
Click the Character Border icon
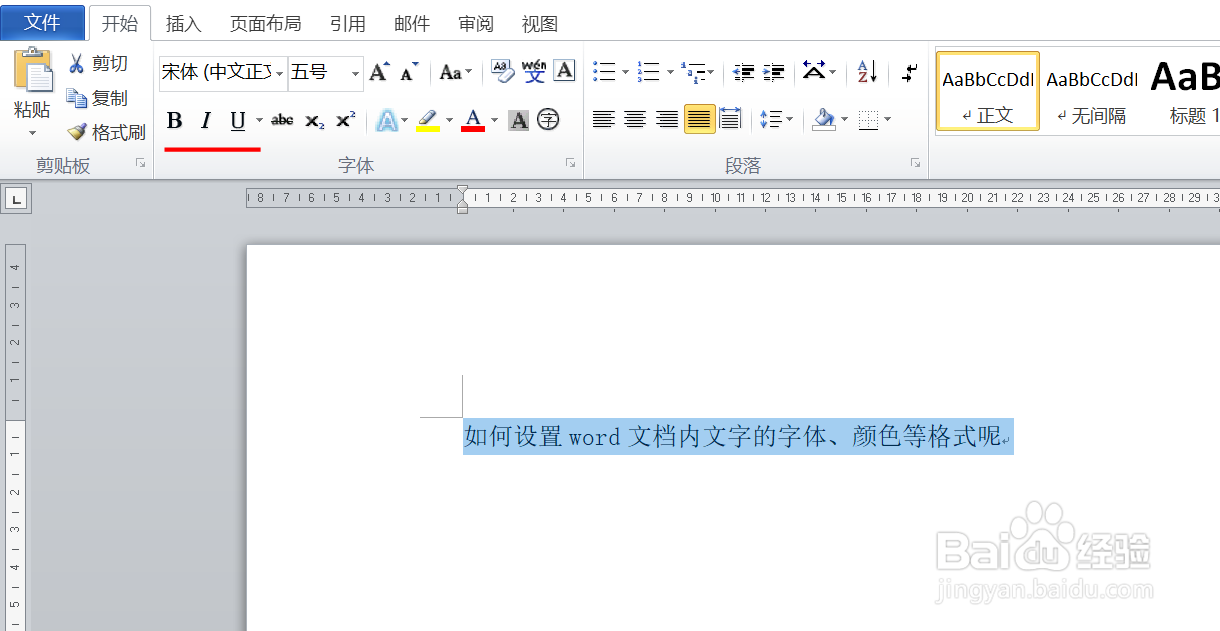click(564, 71)
